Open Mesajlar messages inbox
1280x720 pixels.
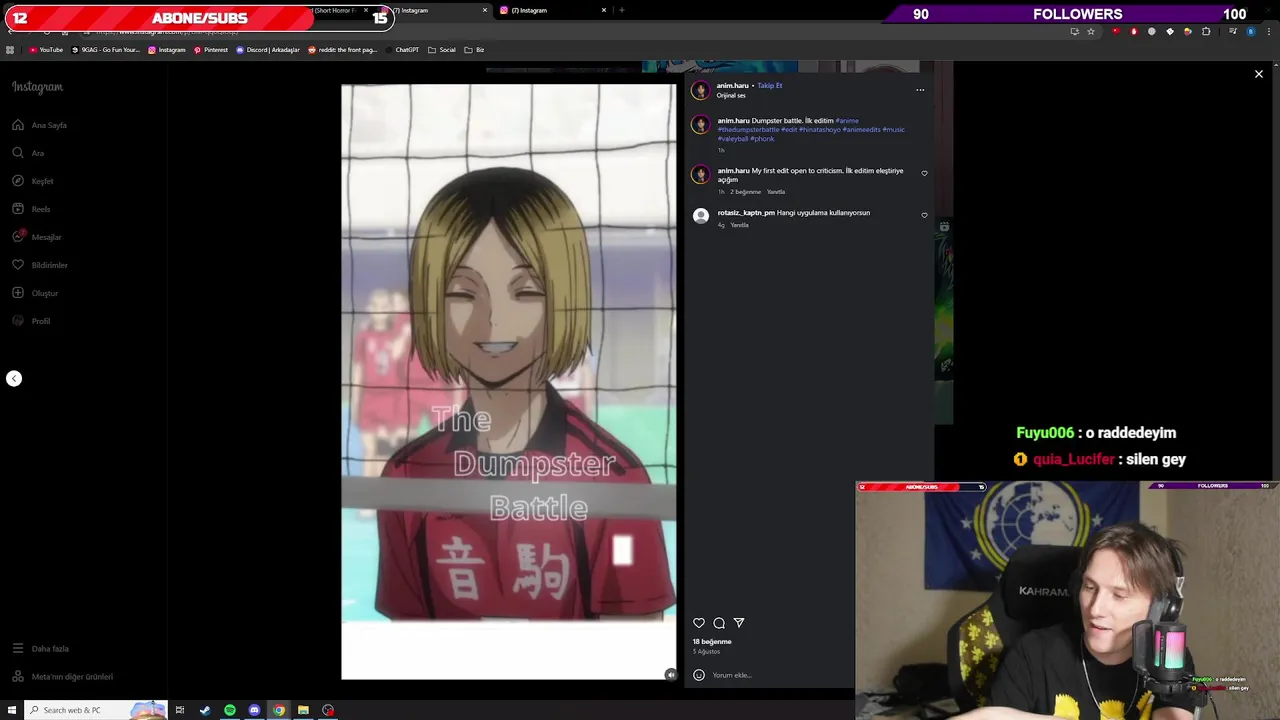coord(37,237)
